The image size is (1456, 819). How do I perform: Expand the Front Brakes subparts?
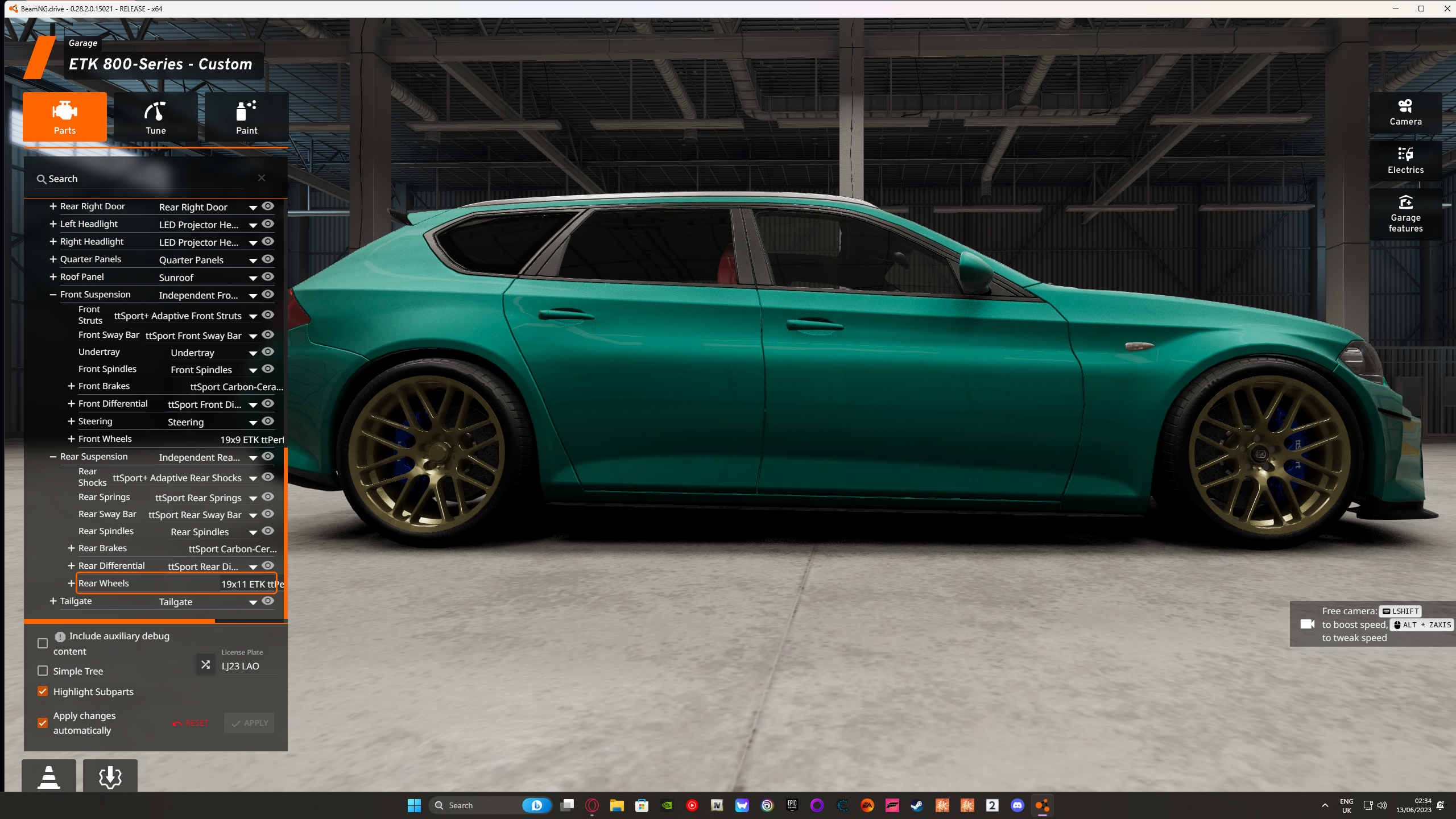pos(71,386)
